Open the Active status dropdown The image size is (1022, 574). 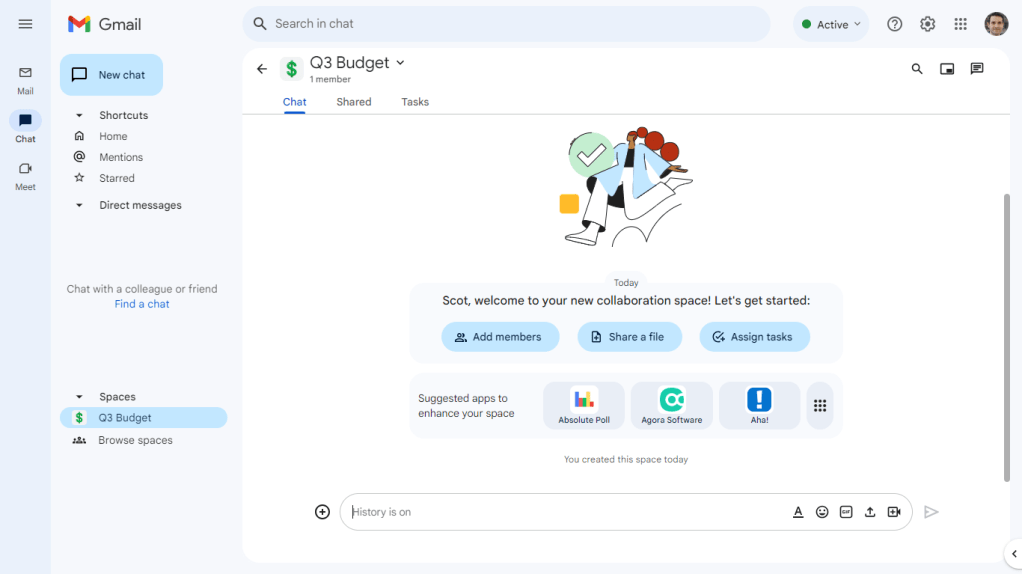831,24
